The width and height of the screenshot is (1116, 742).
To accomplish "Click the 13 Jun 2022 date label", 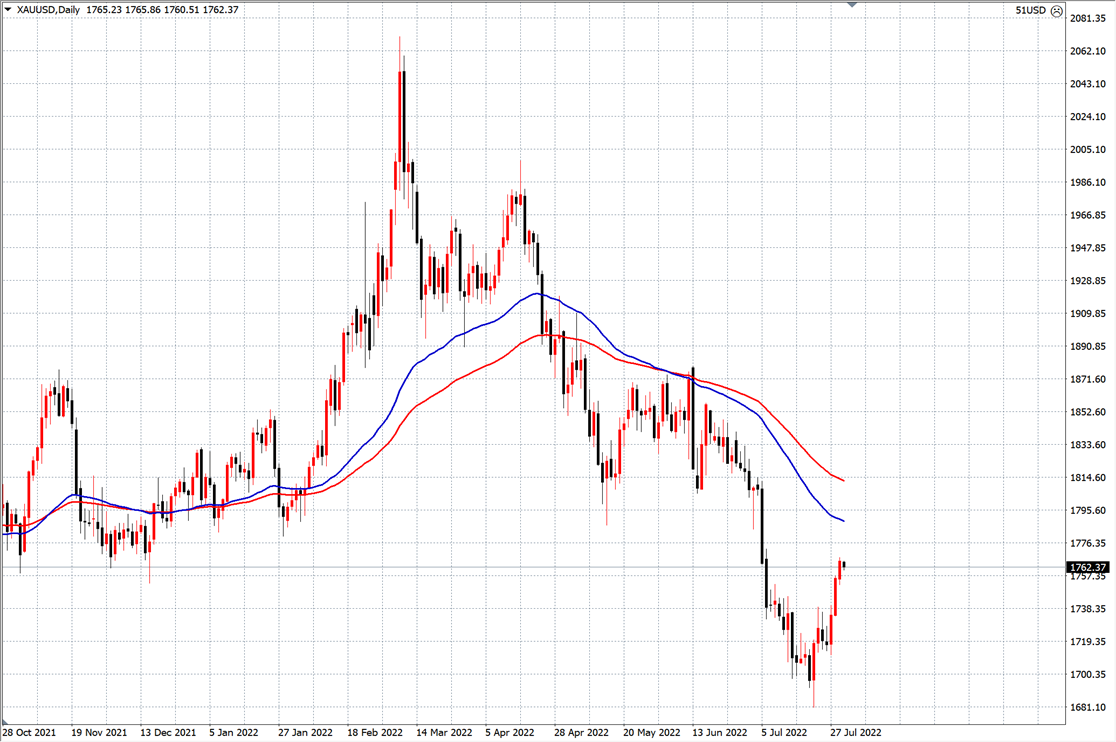I will click(x=720, y=732).
